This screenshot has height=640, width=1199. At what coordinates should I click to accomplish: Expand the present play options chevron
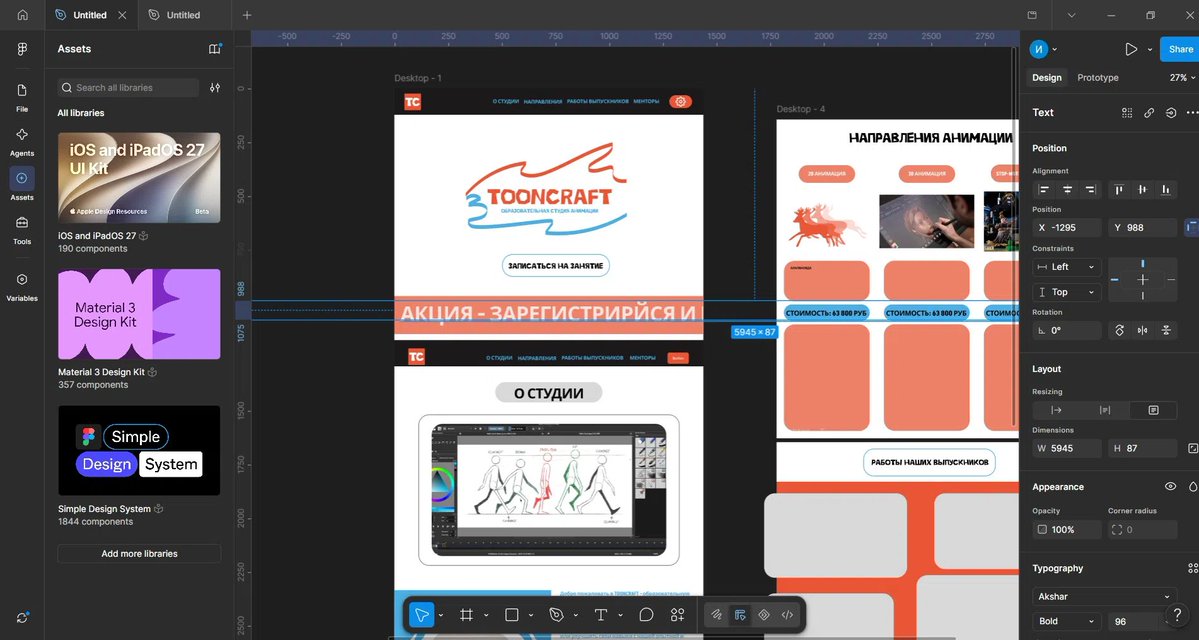point(1149,49)
